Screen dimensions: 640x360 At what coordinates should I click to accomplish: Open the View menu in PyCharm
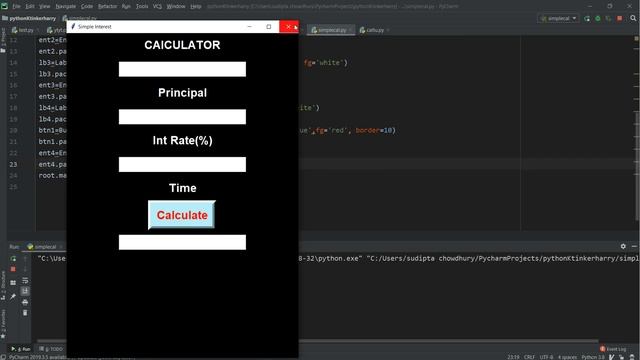click(44, 6)
